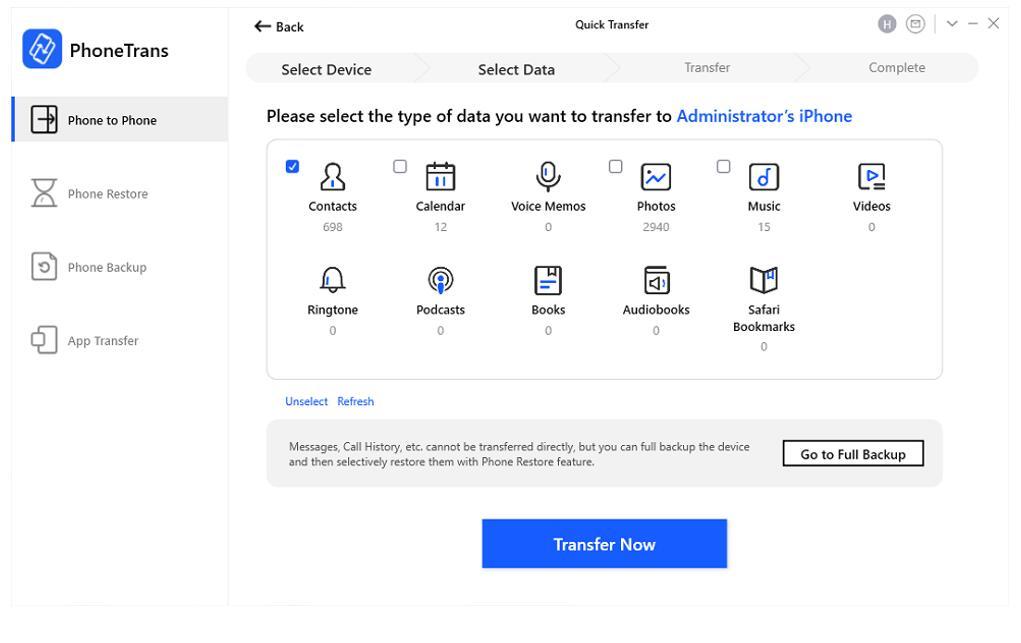Image resolution: width=1021 pixels, height=643 pixels.
Task: Click the Music note icon
Action: pos(764,177)
